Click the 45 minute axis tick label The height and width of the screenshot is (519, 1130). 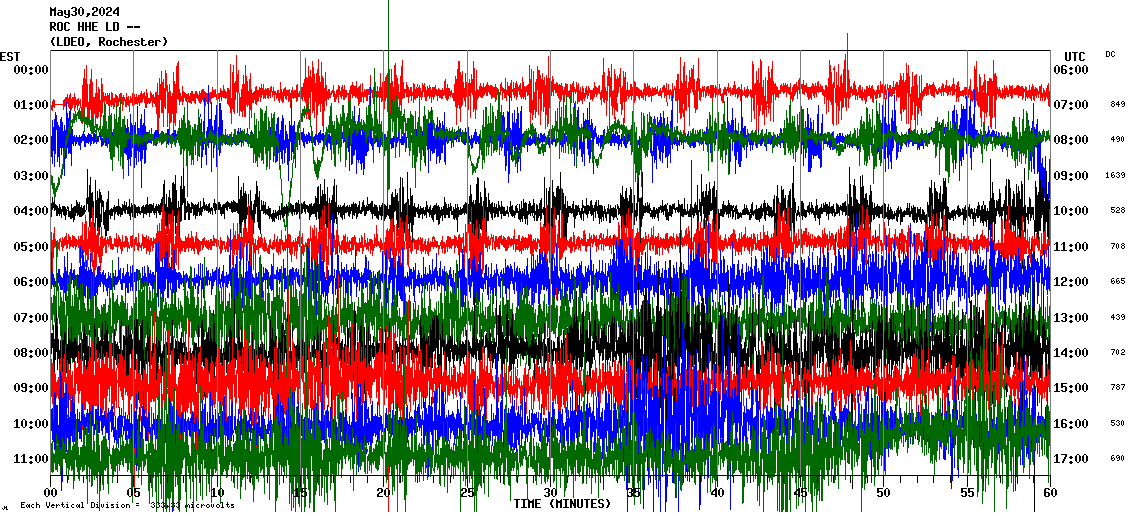tap(800, 493)
